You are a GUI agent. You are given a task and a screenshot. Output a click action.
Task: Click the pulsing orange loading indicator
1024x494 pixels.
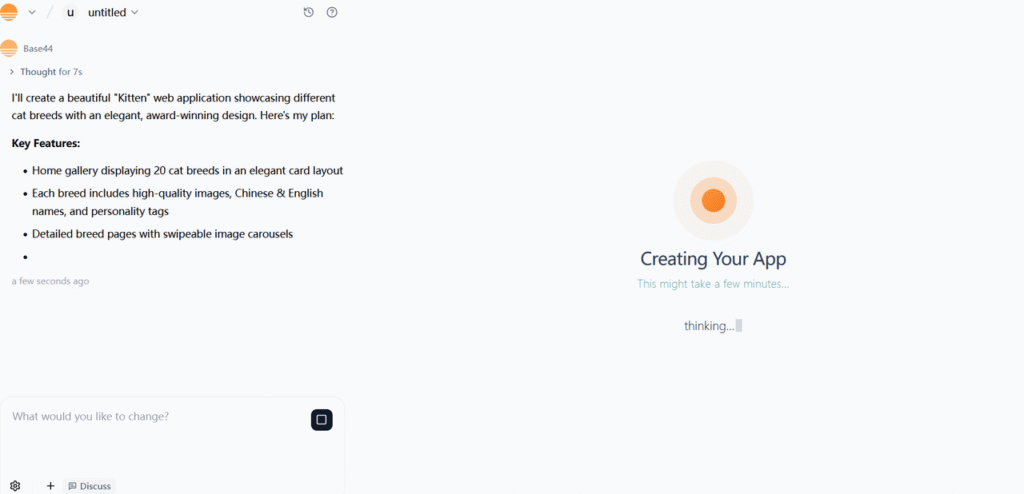(713, 200)
